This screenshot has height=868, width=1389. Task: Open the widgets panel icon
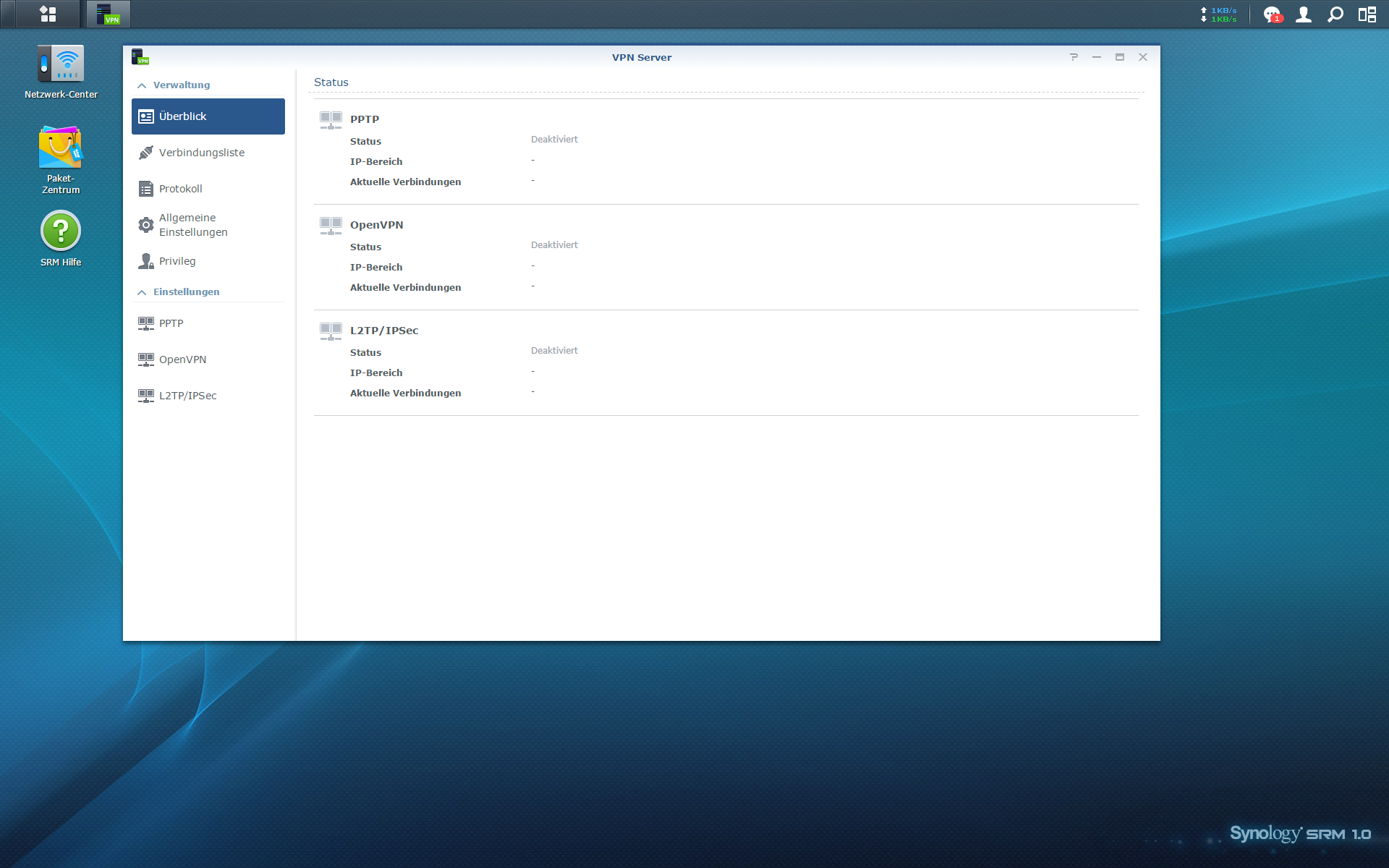pos(1367,14)
